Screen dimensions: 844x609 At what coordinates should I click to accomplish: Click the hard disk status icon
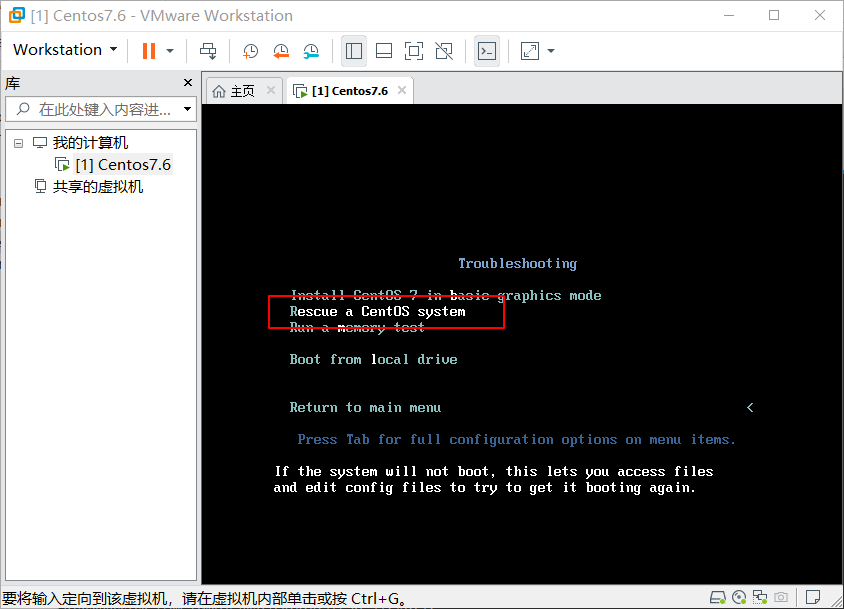718,597
